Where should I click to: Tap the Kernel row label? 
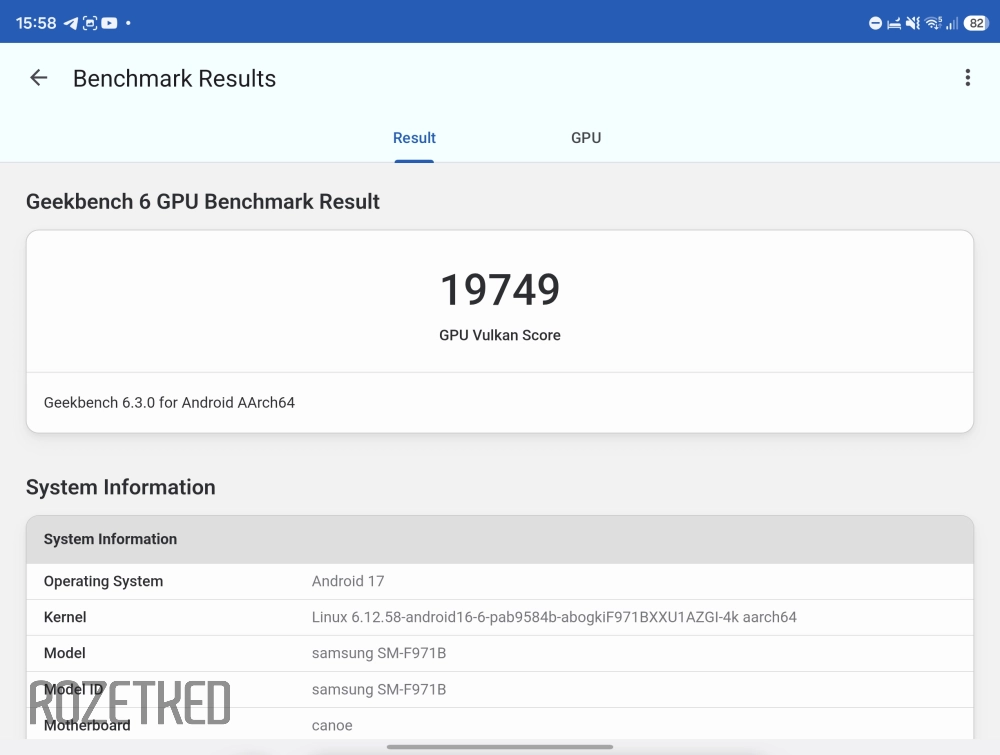pyautogui.click(x=65, y=617)
